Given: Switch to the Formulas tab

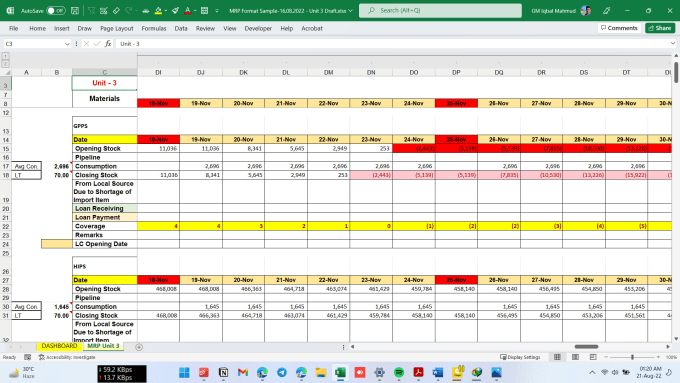Looking at the screenshot, I should [x=154, y=28].
